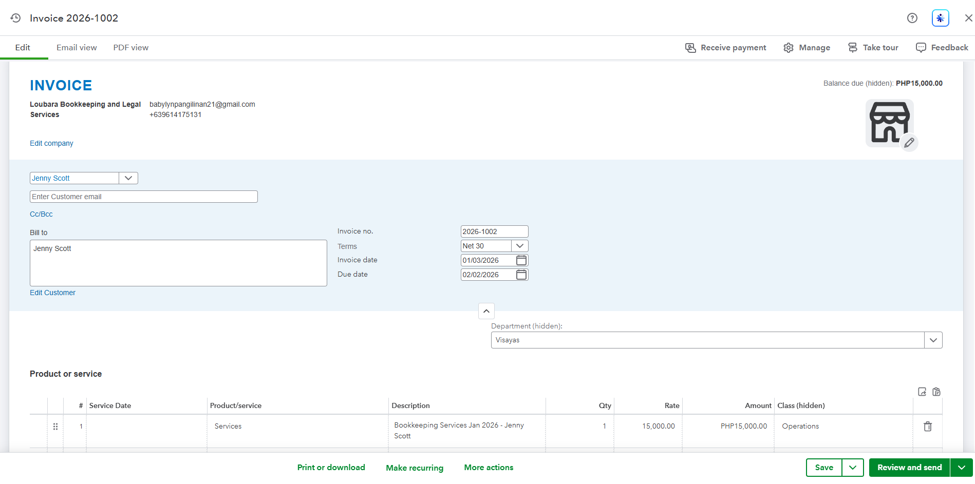
Task: Click the Manage label
Action: click(x=815, y=47)
